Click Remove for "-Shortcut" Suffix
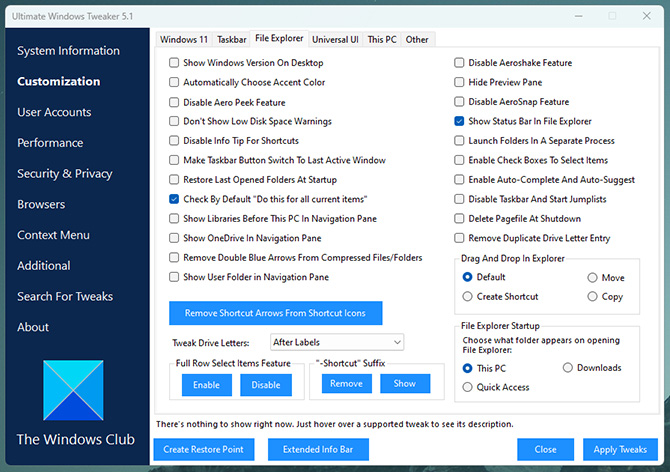 pyautogui.click(x=347, y=384)
